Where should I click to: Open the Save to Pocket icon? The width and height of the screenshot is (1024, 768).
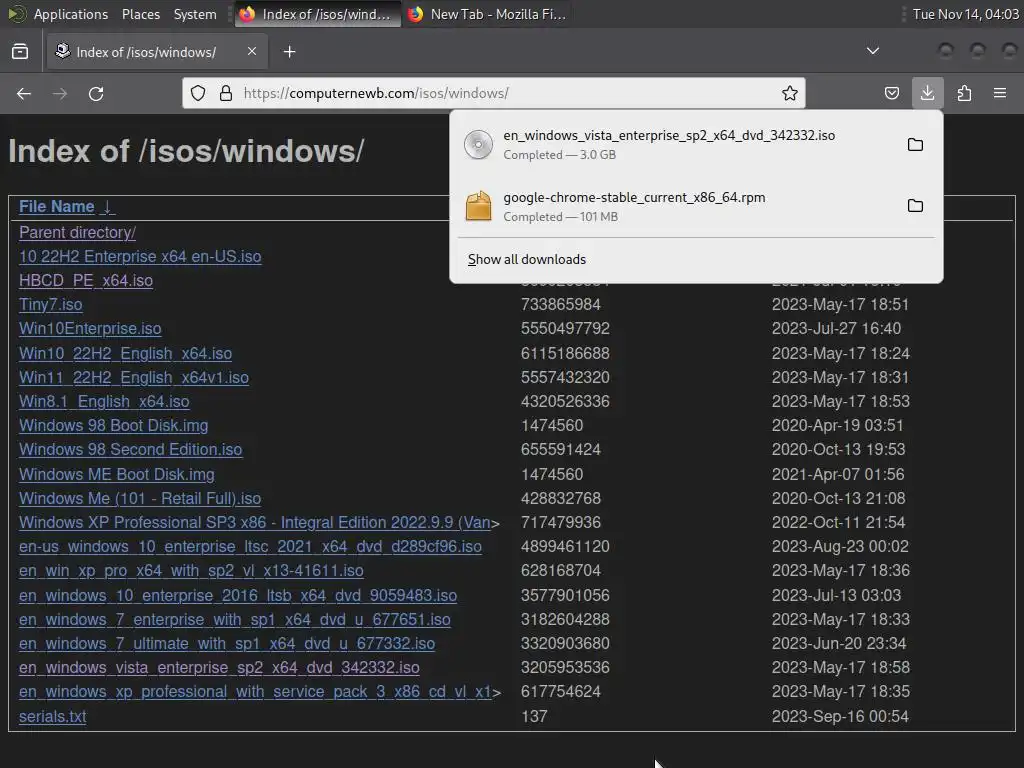click(891, 93)
